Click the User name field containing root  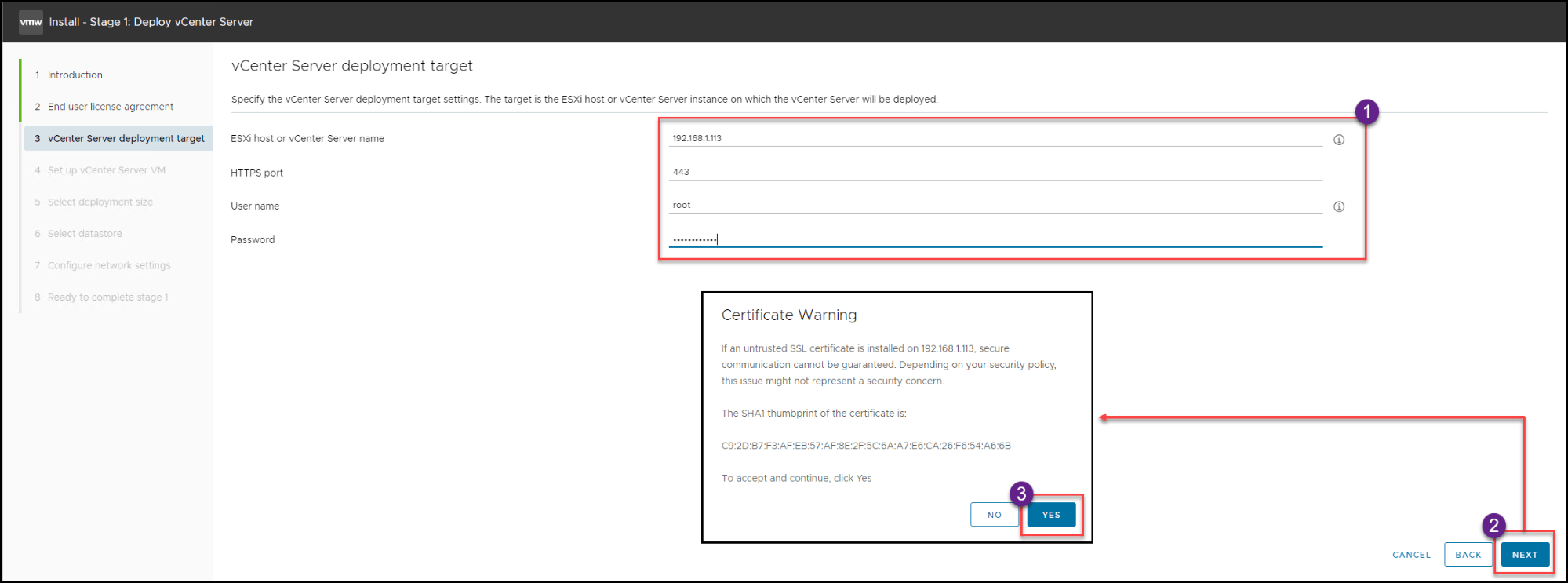coord(995,205)
